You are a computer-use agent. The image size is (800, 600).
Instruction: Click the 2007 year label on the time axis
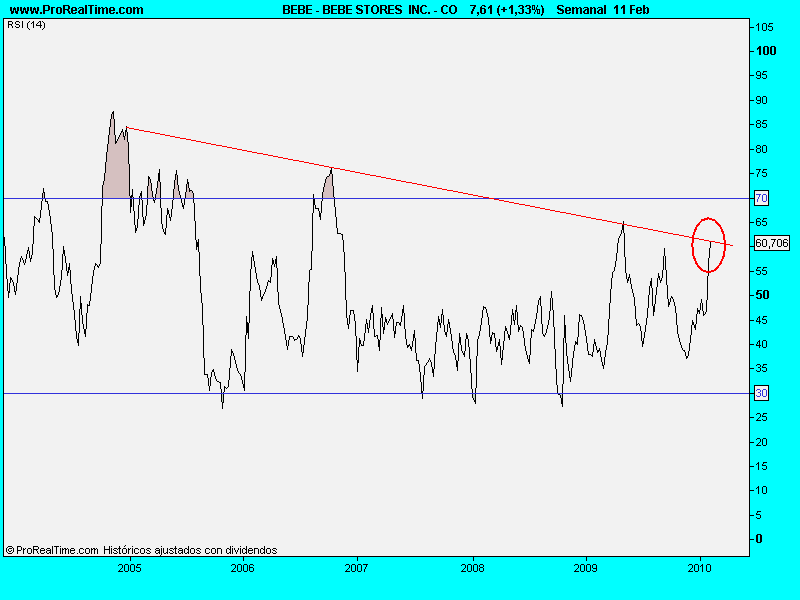[x=356, y=568]
